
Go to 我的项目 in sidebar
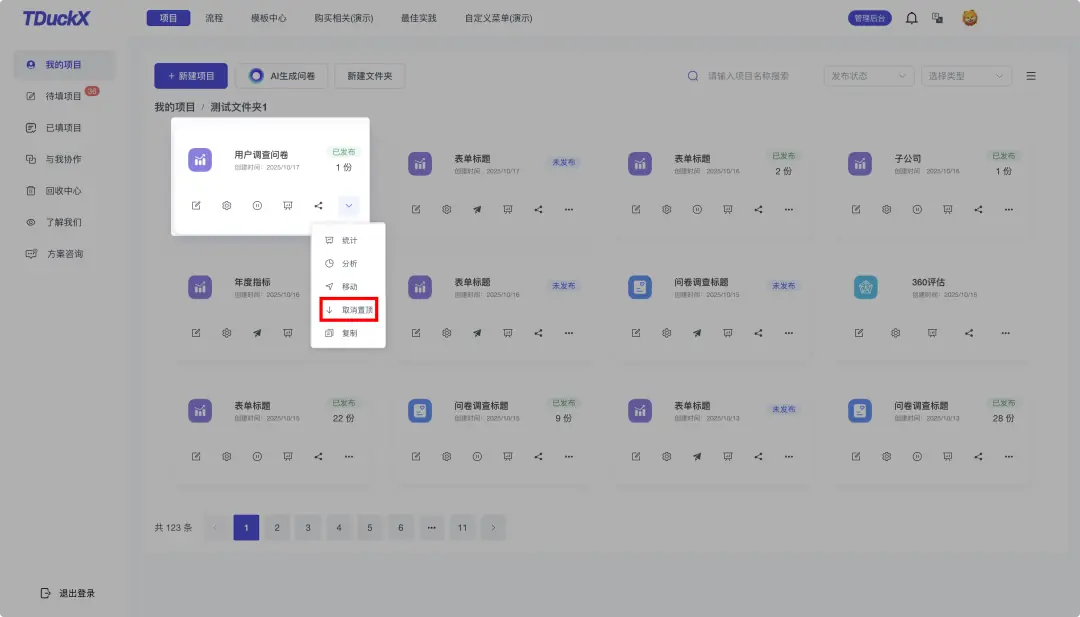pyautogui.click(x=64, y=65)
